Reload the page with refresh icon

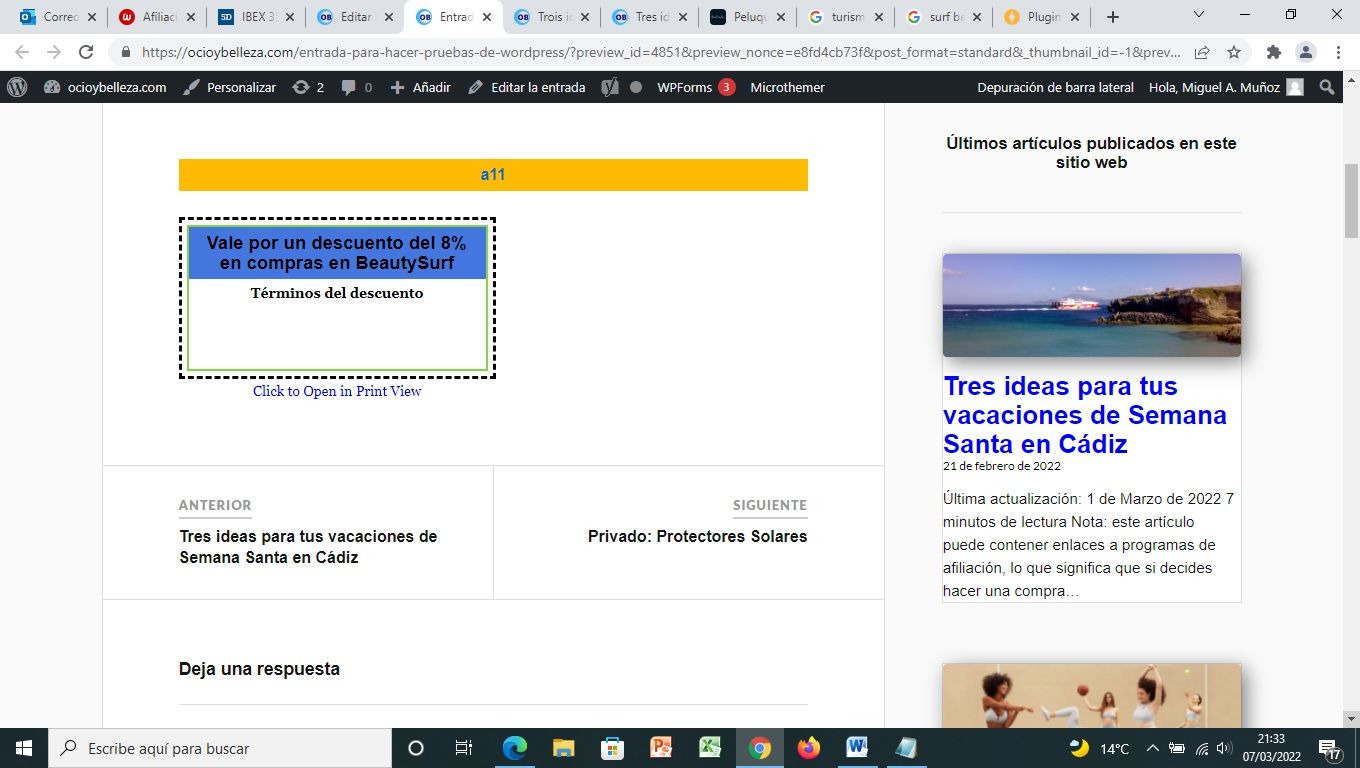86,52
